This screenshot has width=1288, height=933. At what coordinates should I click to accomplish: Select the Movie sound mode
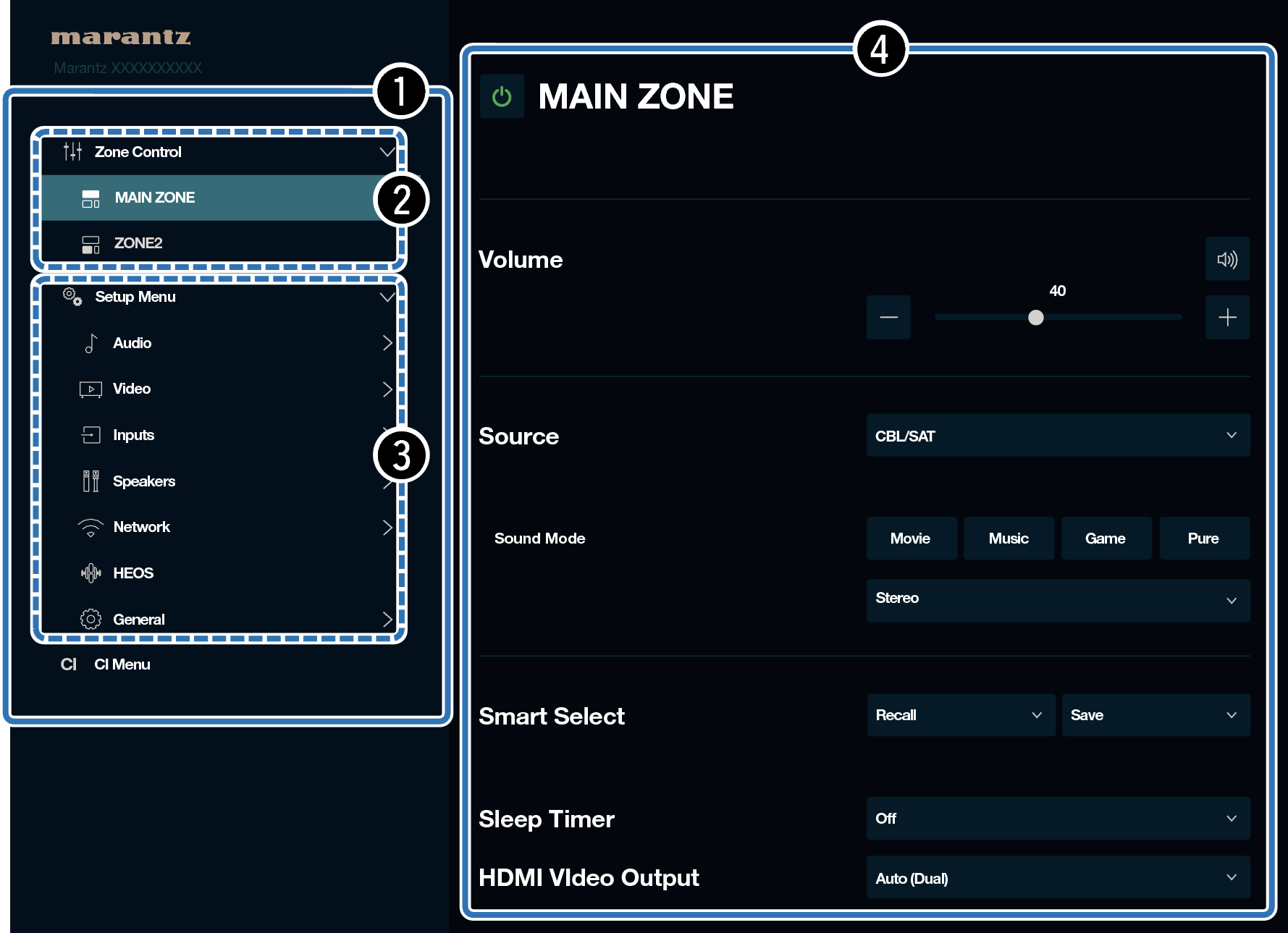[910, 539]
